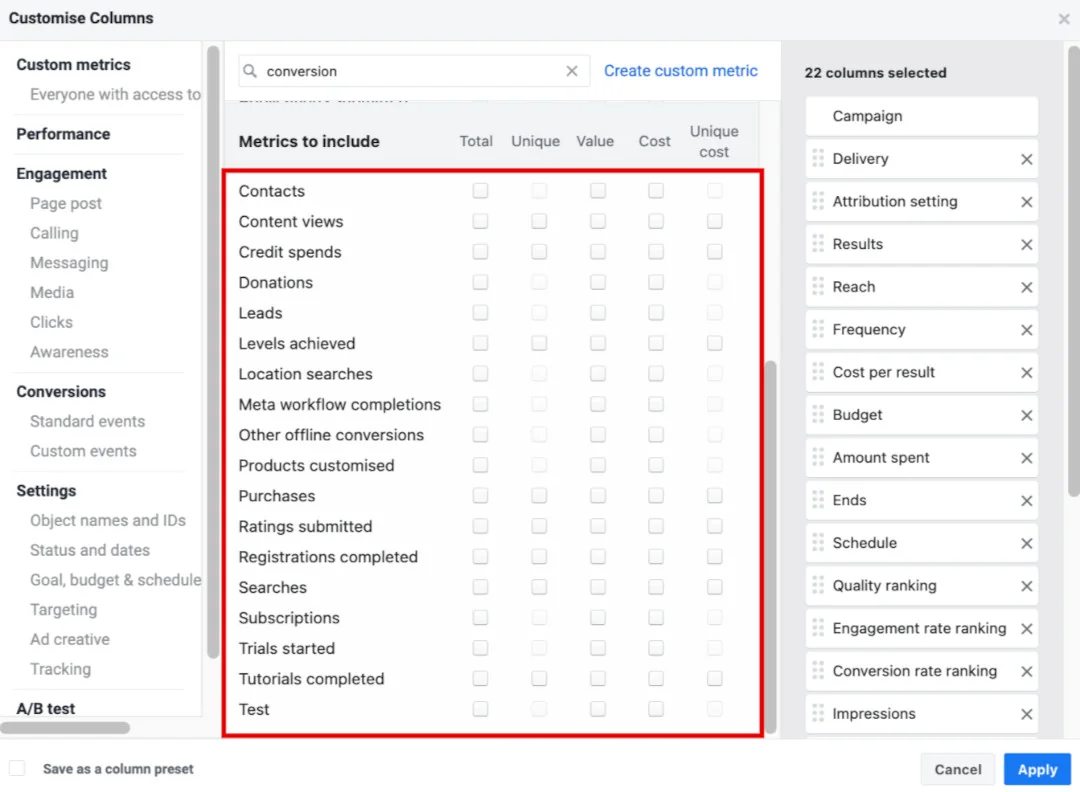Viewport: 1080px width, 792px height.
Task: Click the search magnifier icon
Action: (x=250, y=71)
